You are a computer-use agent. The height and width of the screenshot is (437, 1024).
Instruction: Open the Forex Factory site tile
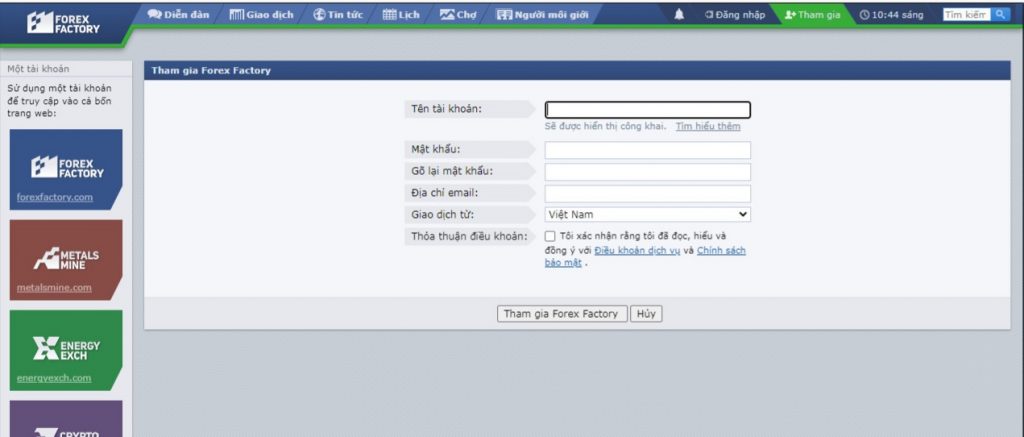tap(66, 168)
